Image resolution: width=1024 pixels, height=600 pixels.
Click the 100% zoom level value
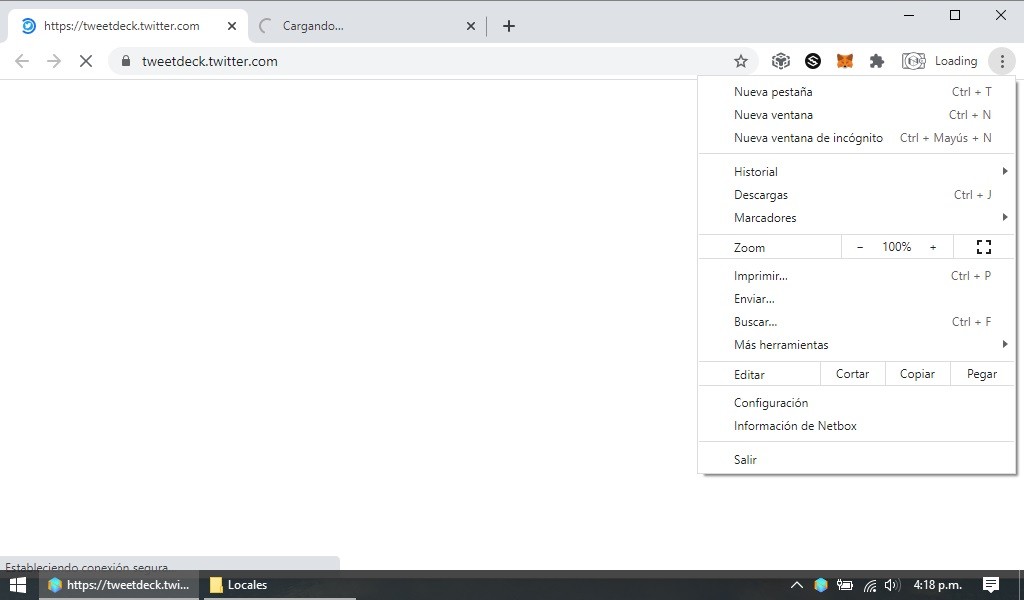tap(897, 247)
